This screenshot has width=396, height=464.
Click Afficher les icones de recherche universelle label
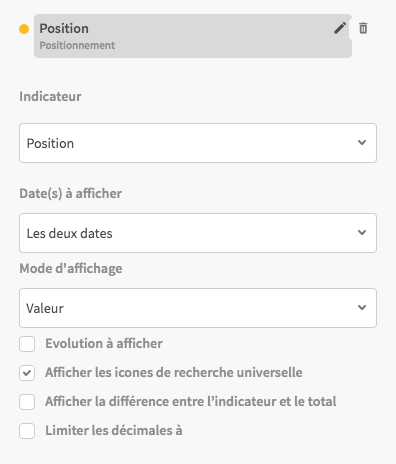click(x=174, y=372)
